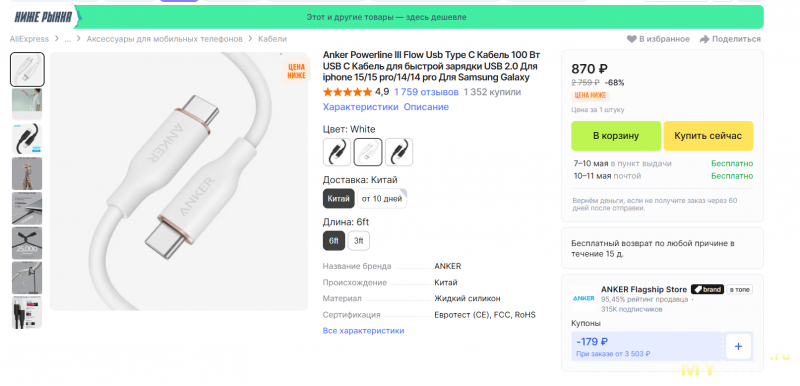
Task: Expand Все характеристики list
Action: click(363, 331)
